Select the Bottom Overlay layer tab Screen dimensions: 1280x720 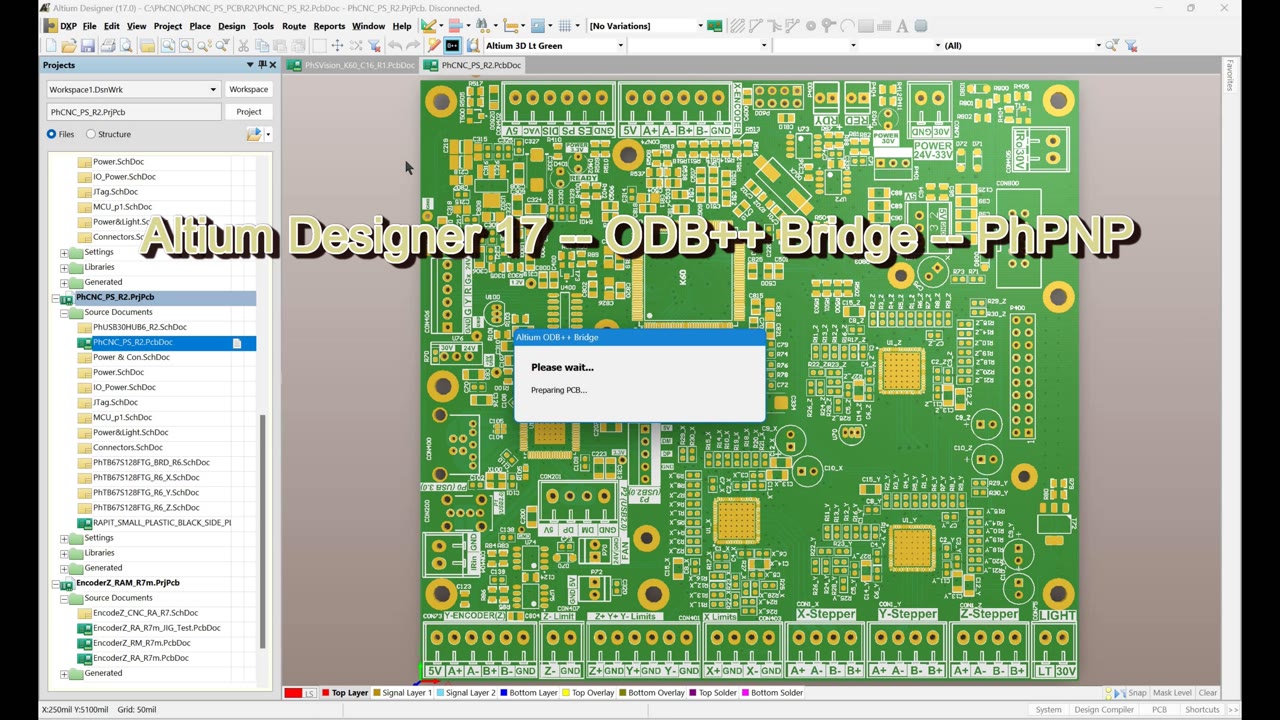tap(652, 693)
